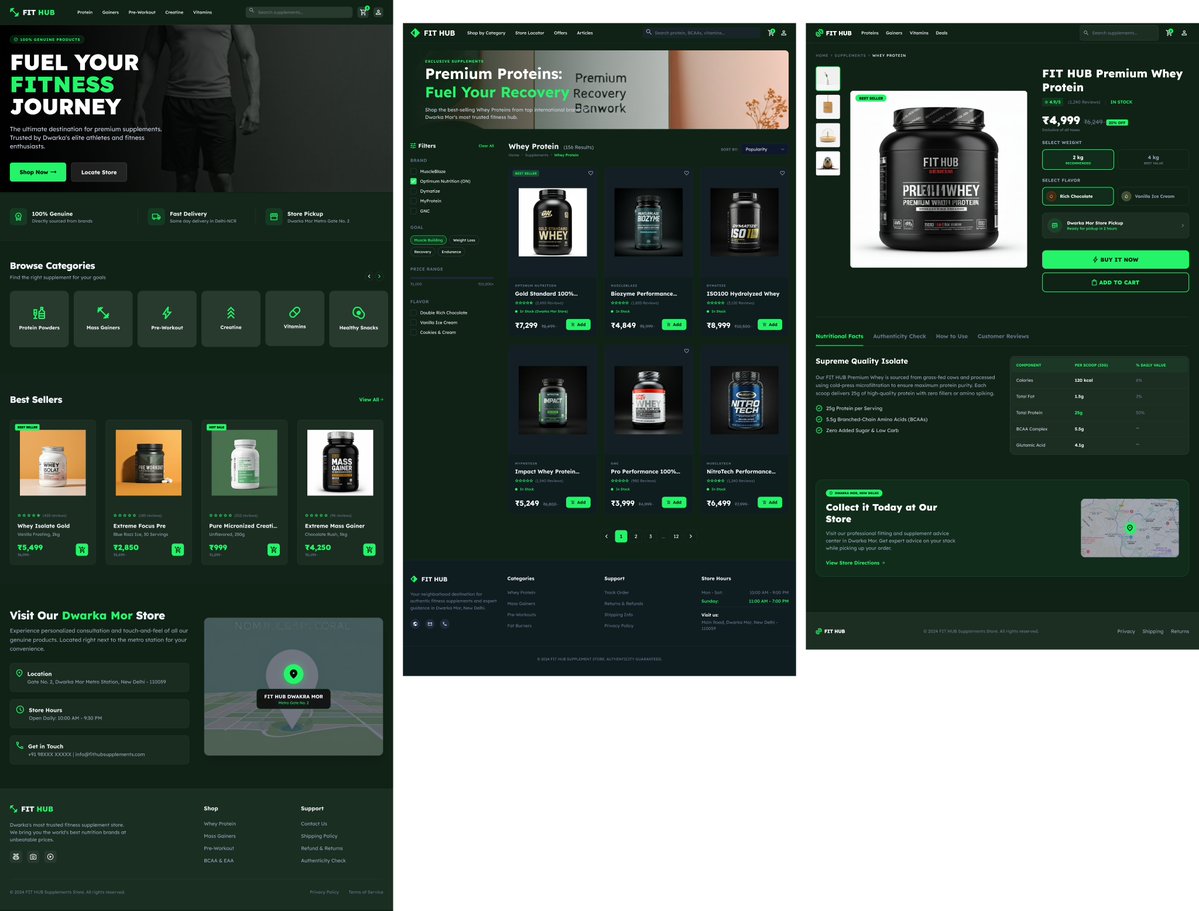Check the Dymatize brand filter
This screenshot has width=1199, height=911.
coord(414,191)
